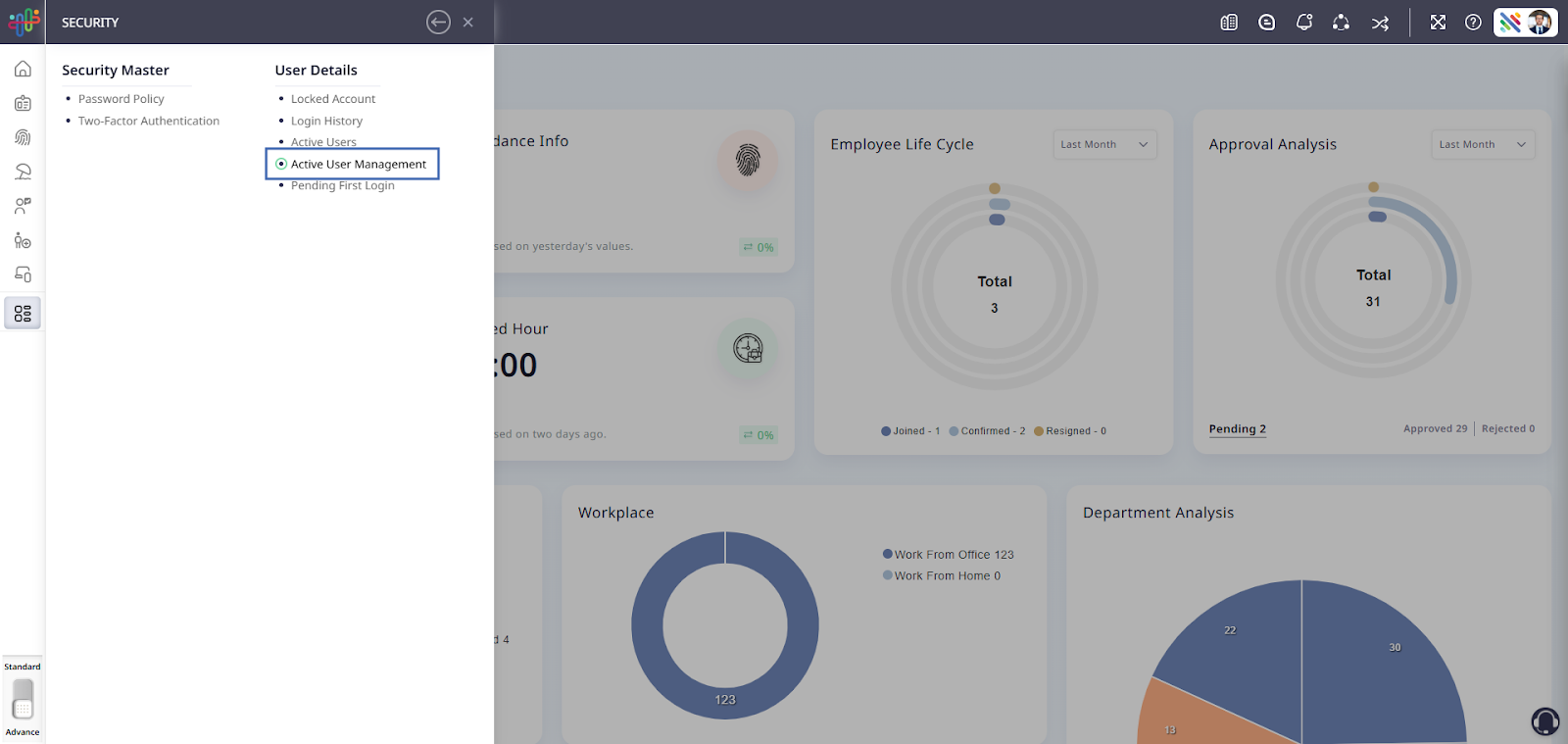Toggle the Standard/Advance mode switch
This screenshot has width=1568, height=744.
(23, 699)
